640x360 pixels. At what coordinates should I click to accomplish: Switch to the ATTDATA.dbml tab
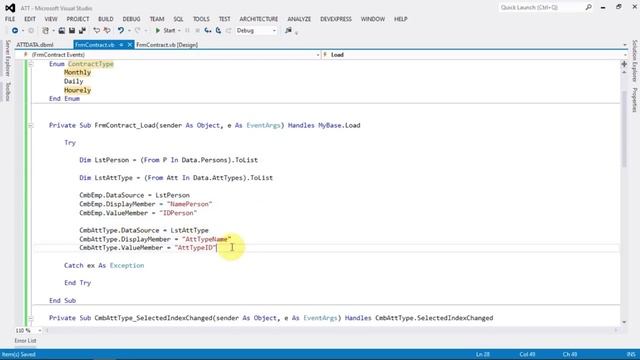coord(35,45)
